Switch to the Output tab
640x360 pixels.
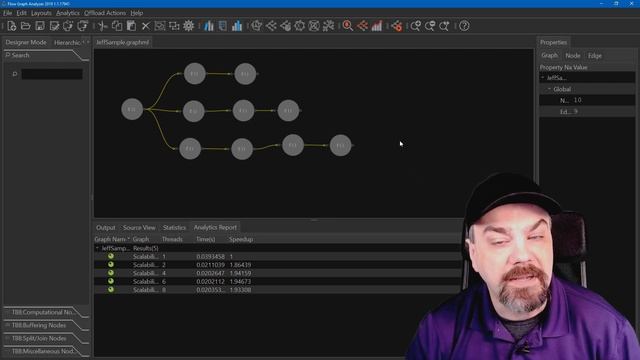point(106,227)
